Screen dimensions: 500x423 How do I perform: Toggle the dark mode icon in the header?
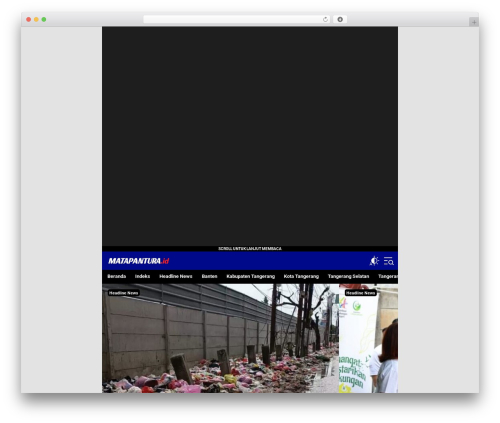[374, 261]
